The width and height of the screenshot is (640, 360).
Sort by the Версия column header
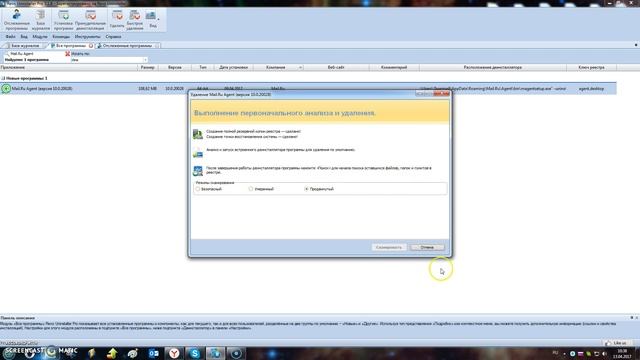click(174, 67)
